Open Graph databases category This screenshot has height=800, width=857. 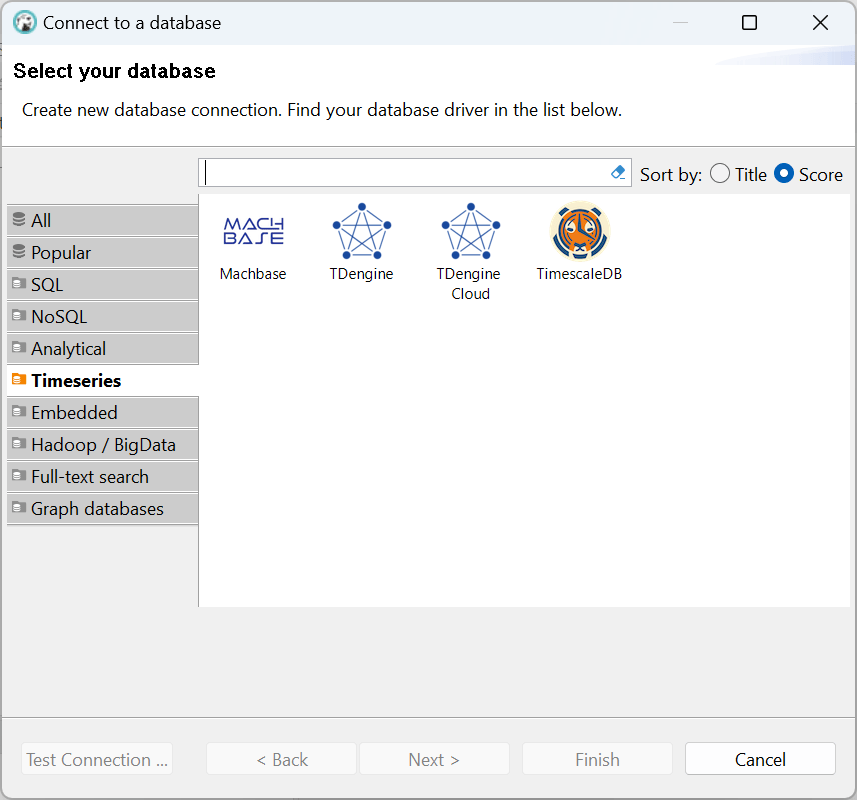coord(101,509)
